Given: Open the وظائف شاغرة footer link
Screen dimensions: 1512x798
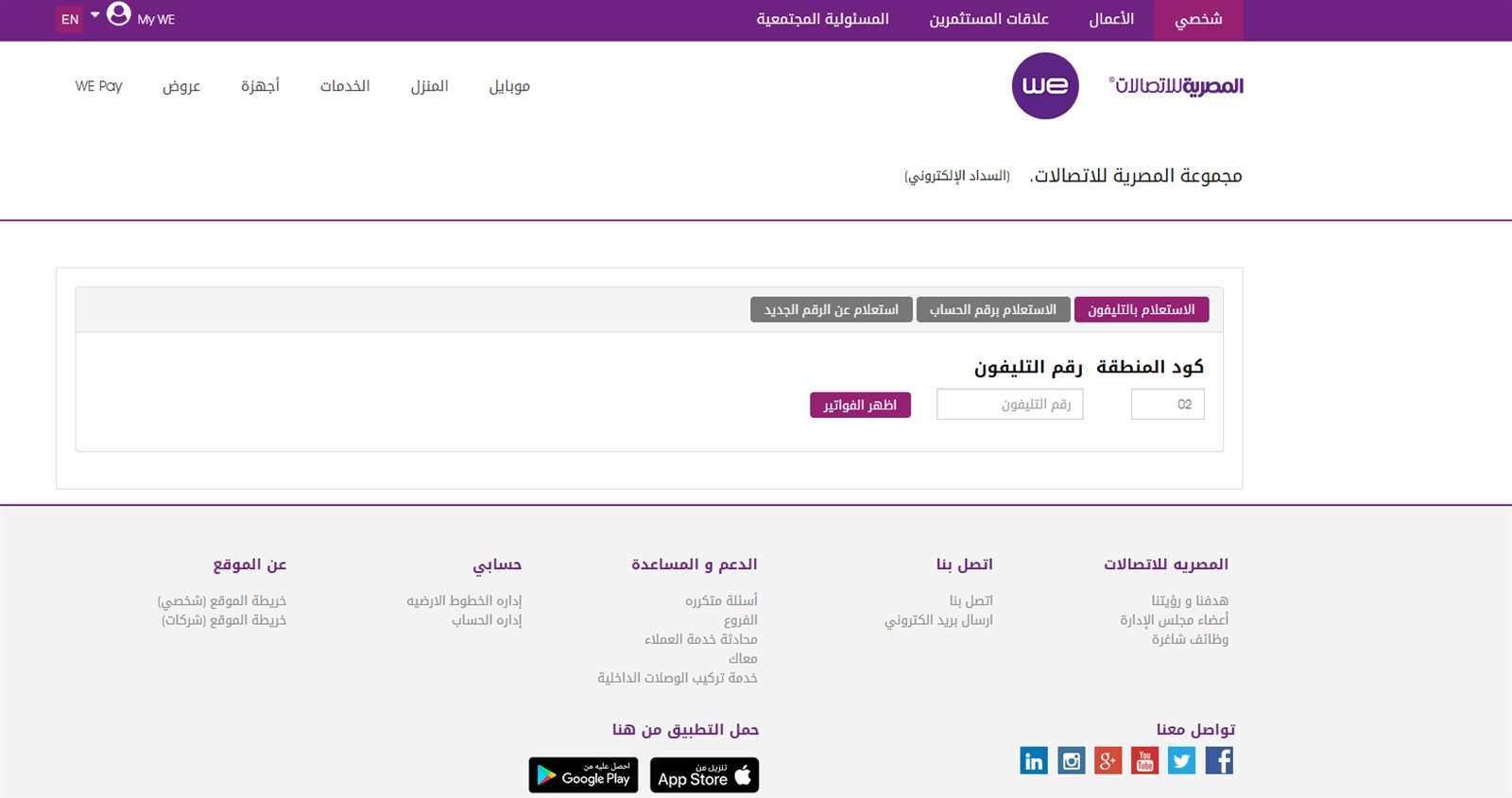Looking at the screenshot, I should 1189,639.
